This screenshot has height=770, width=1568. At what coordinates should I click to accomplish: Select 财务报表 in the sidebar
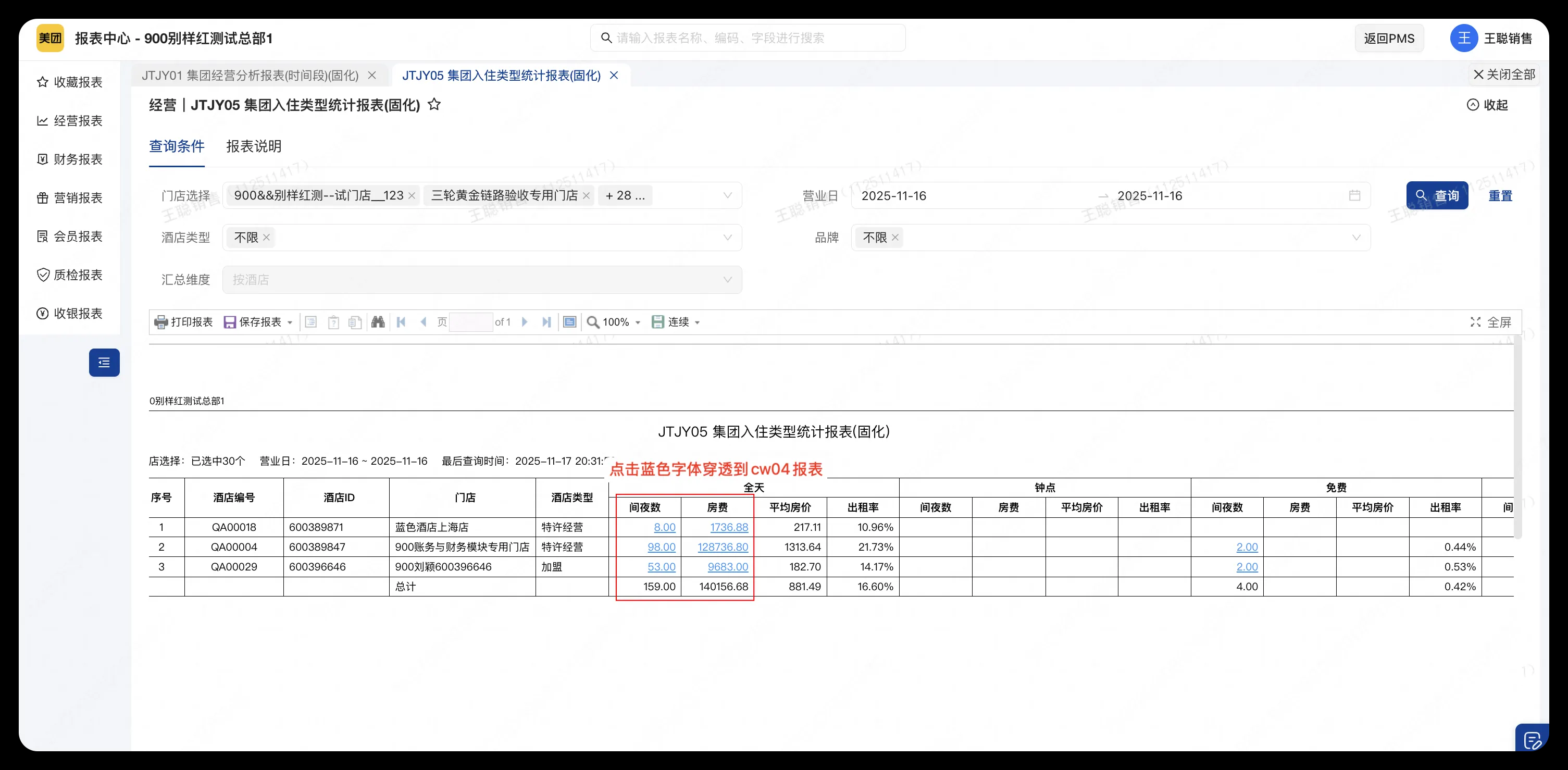tap(70, 159)
